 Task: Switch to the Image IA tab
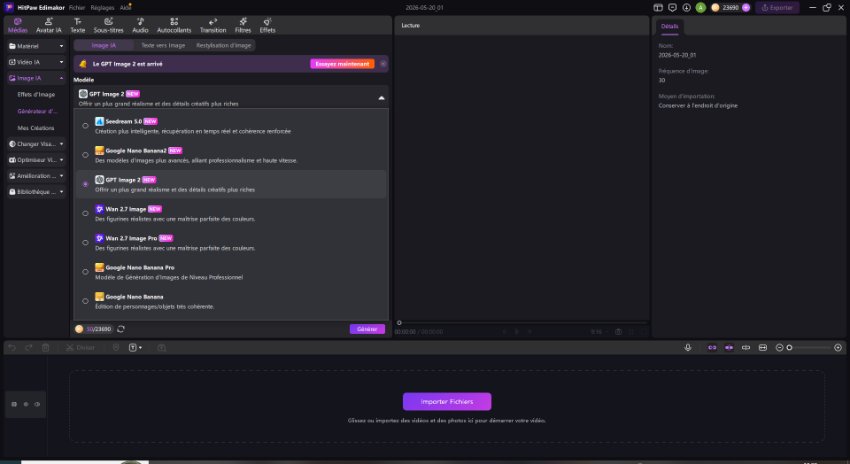pyautogui.click(x=104, y=46)
